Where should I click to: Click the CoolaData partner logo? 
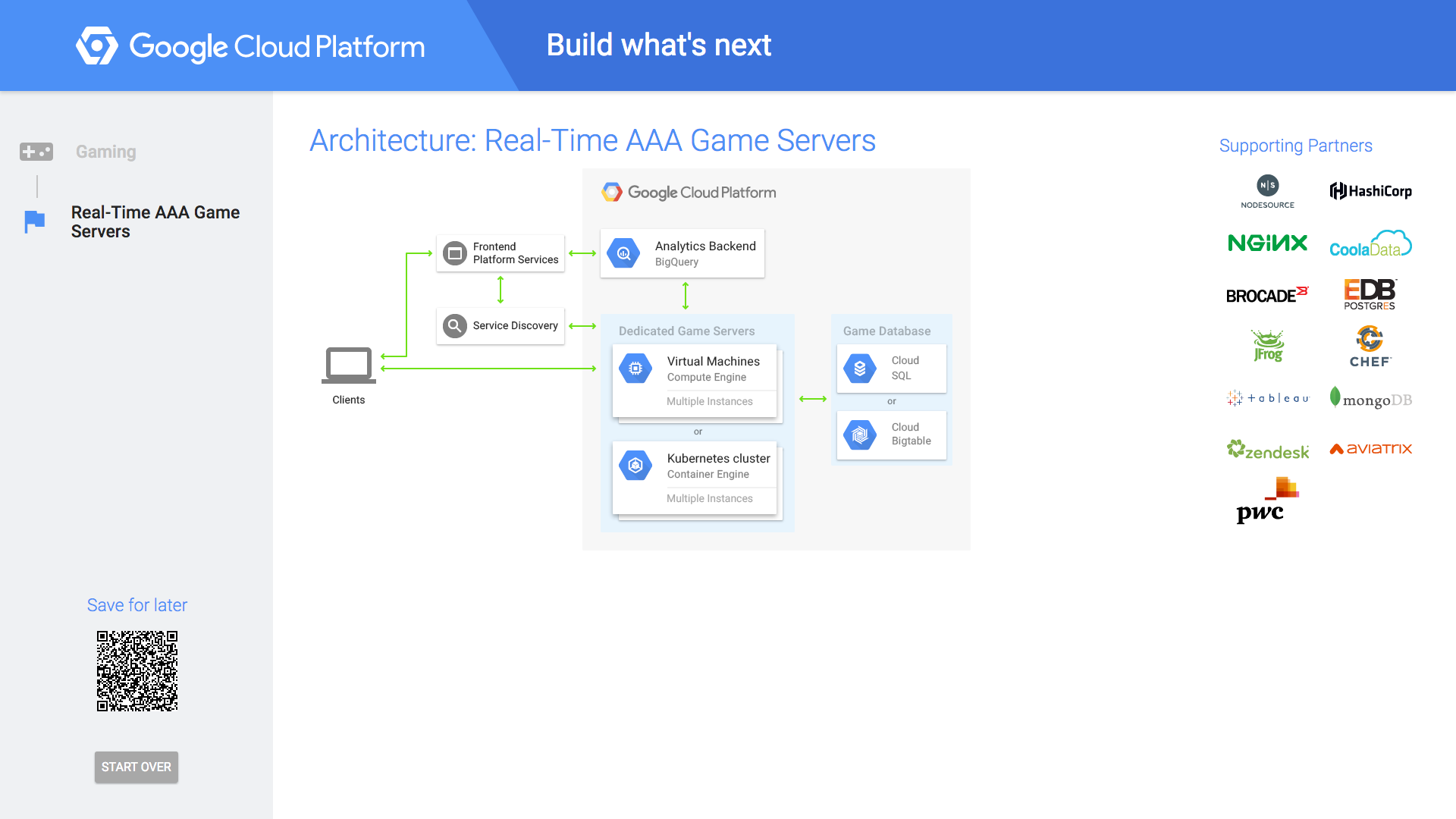click(x=1371, y=243)
